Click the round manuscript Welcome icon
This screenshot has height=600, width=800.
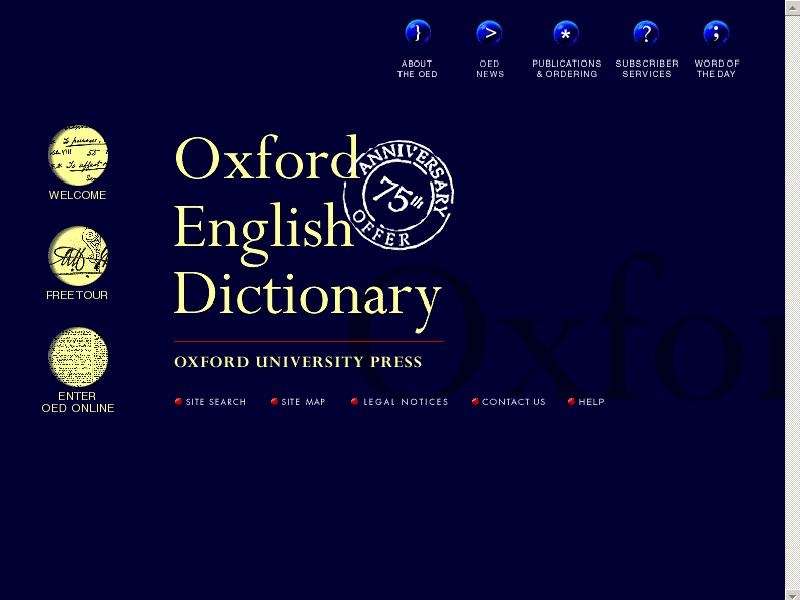[x=78, y=155]
